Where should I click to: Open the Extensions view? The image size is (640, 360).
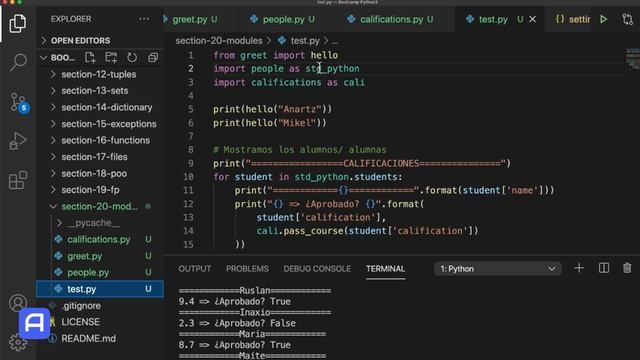(x=18, y=180)
